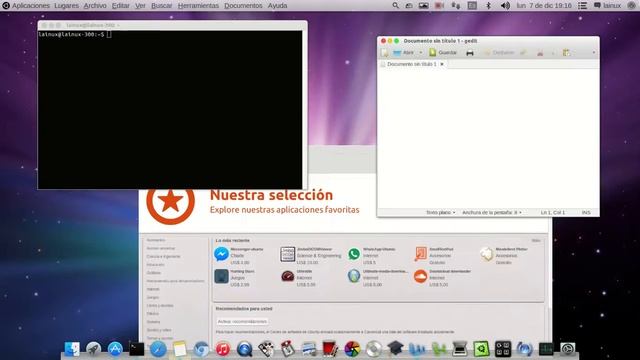Viewport: 640px width, 360px height.
Task: Click Guardar in the gedit toolbar
Action: tap(443, 53)
